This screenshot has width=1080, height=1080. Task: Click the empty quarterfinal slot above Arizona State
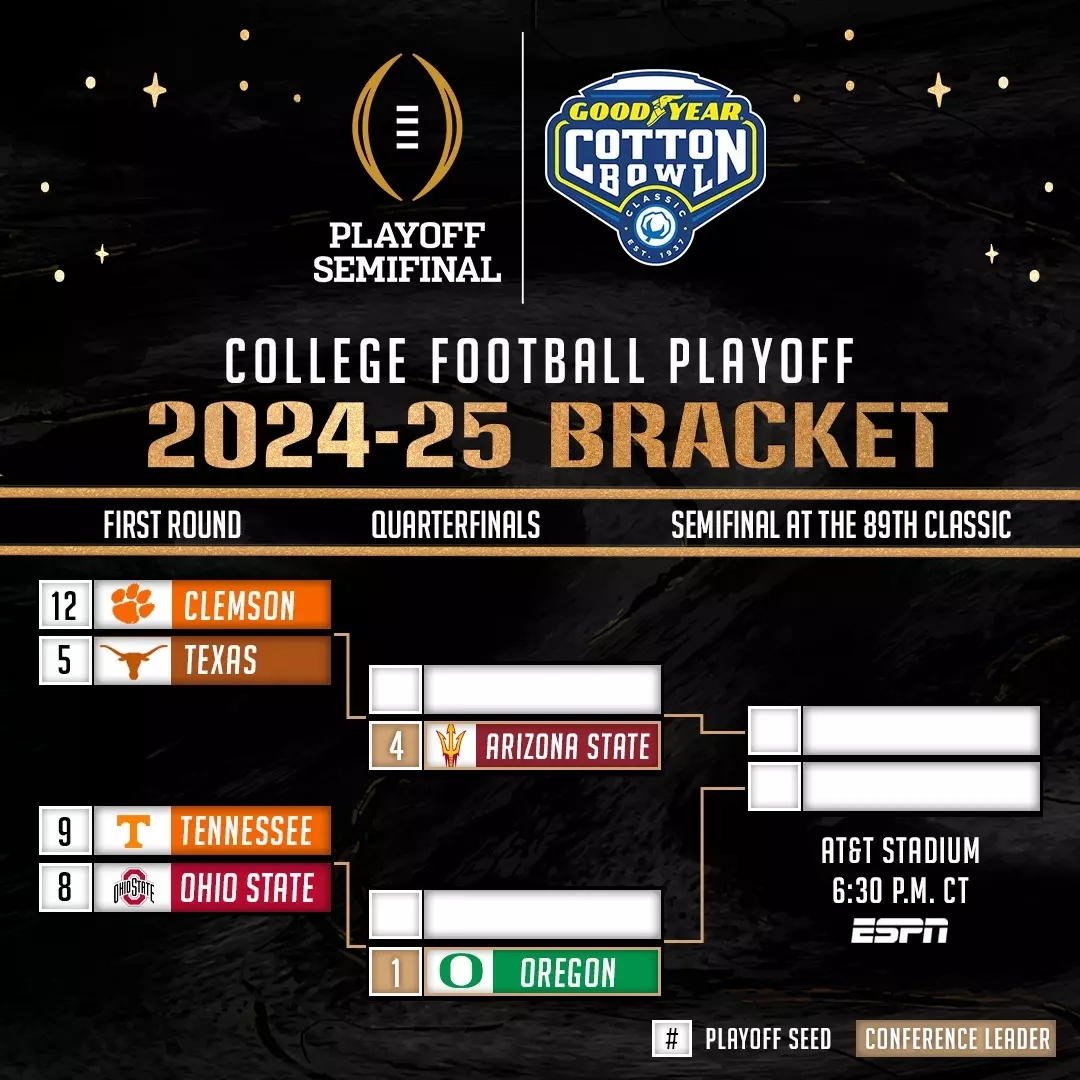tap(541, 690)
